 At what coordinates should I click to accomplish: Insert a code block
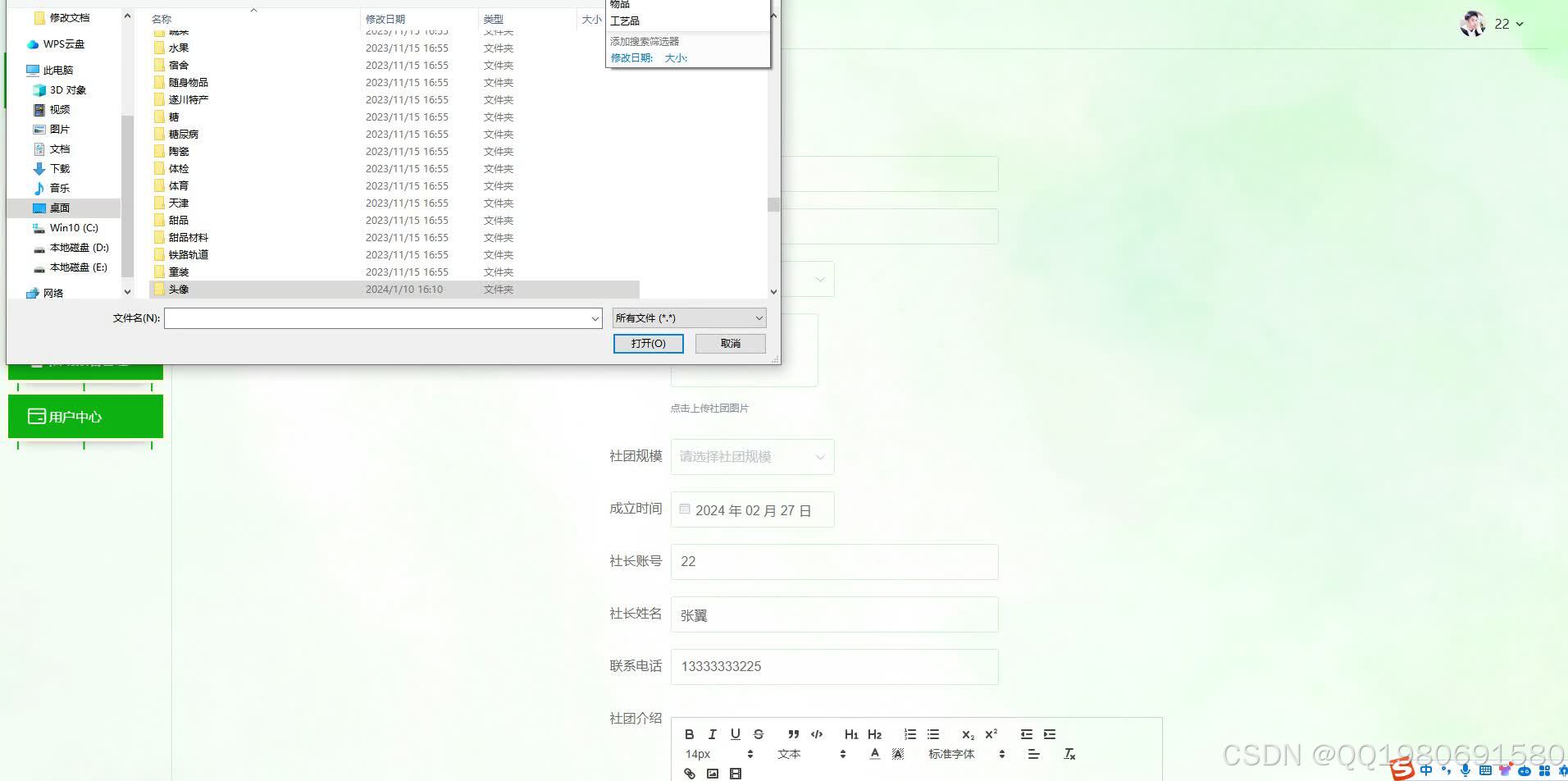(817, 734)
